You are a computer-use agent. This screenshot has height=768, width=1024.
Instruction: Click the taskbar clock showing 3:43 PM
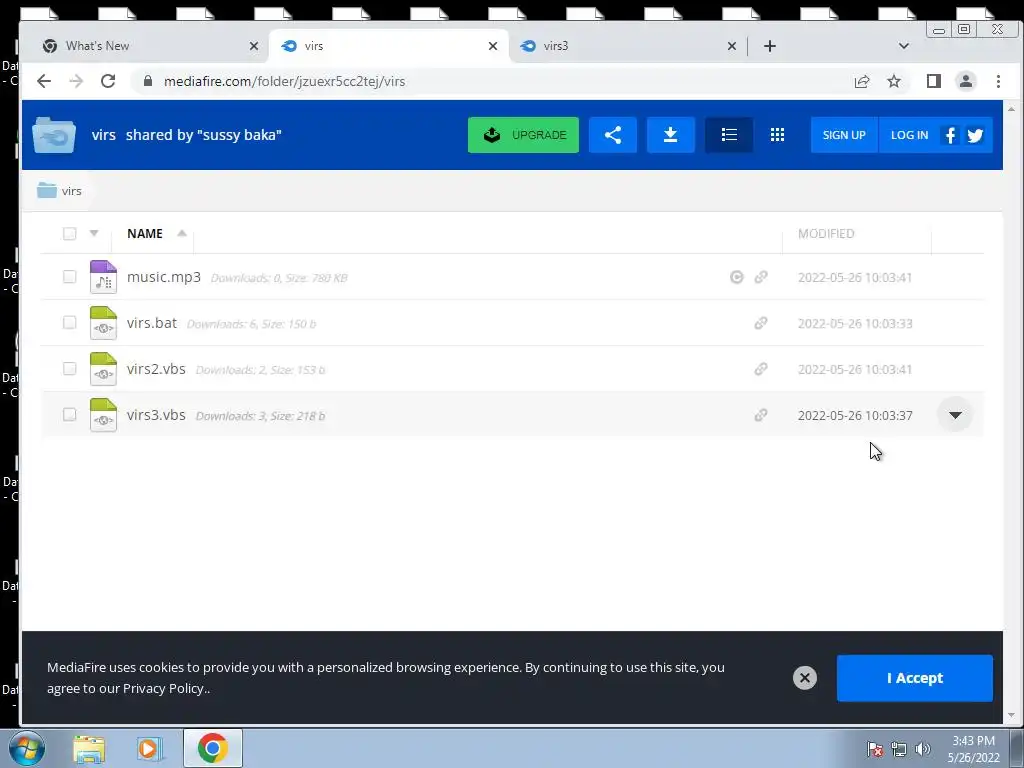pos(973,749)
